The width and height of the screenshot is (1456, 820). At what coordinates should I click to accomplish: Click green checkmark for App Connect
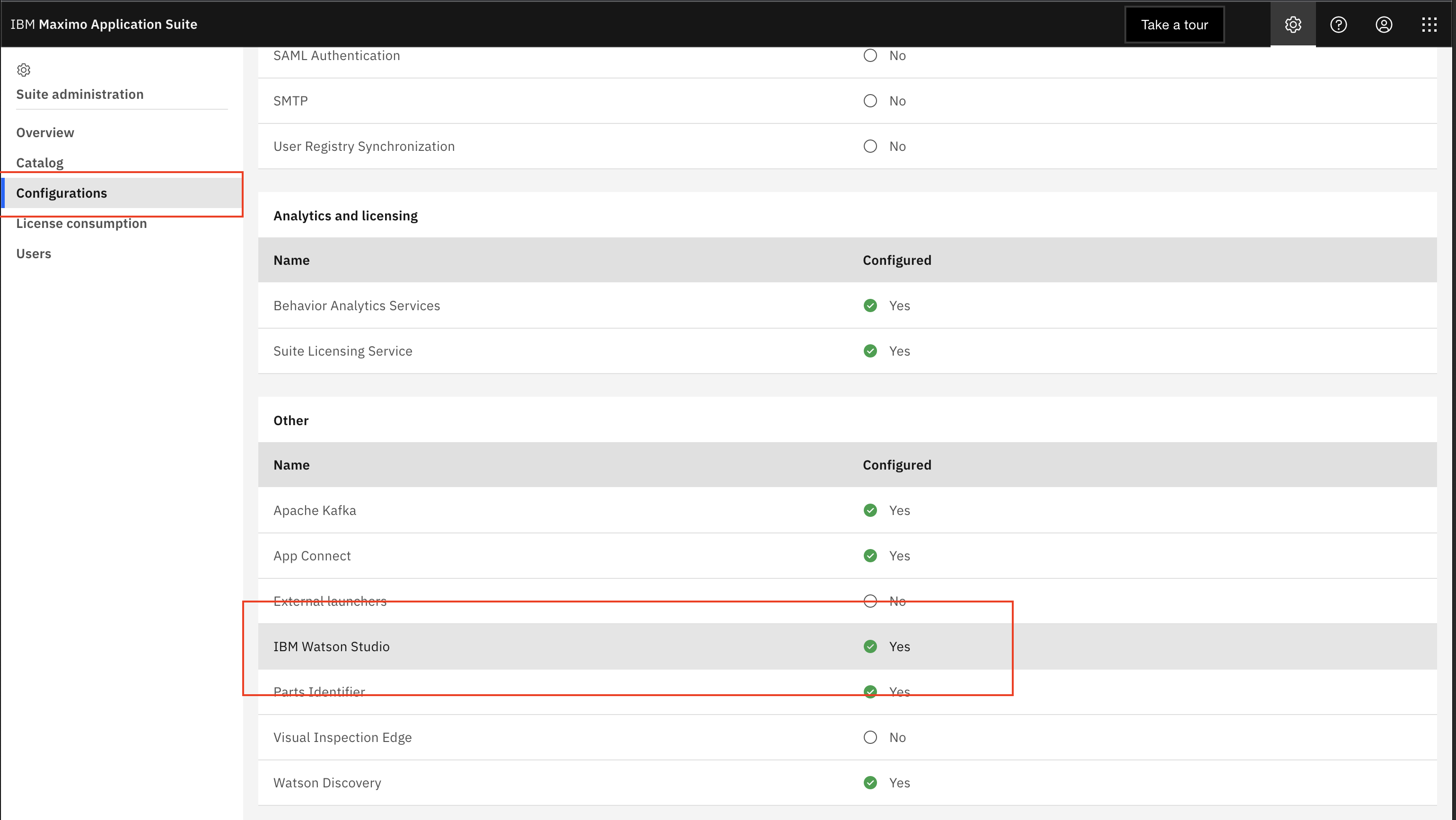(x=870, y=556)
